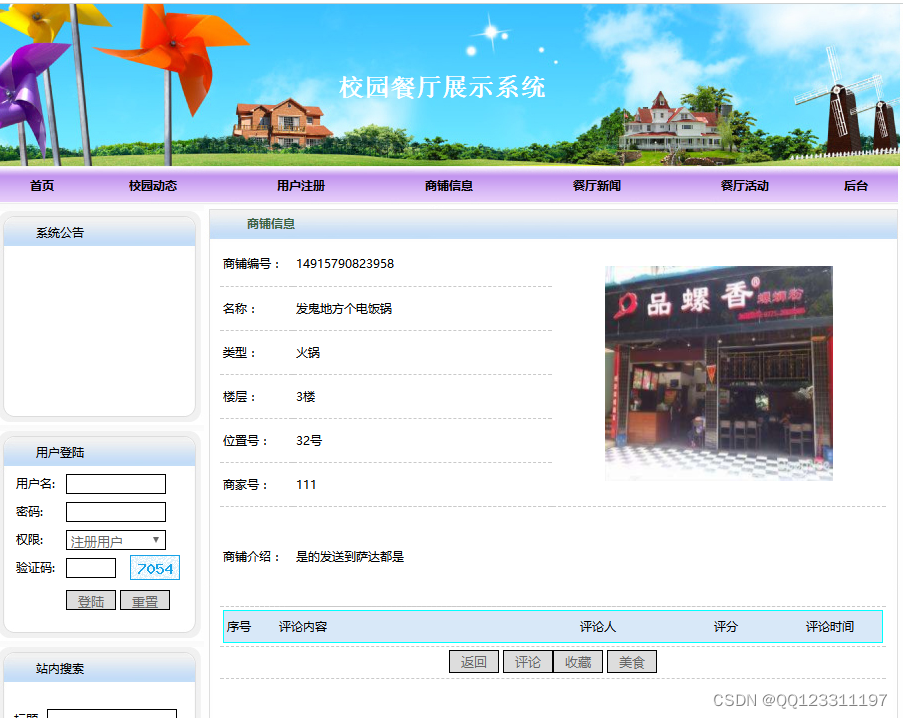This screenshot has width=903, height=718.
Task: Click the 评论时间 column header
Action: click(830, 626)
